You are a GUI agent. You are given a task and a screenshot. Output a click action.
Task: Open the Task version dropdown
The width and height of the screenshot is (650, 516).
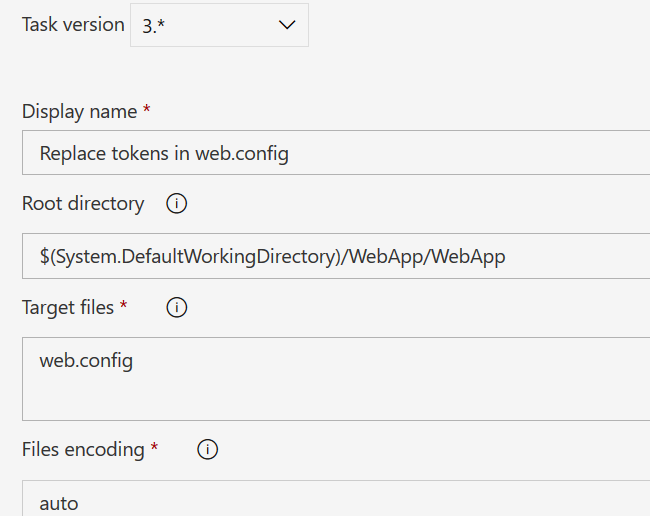[219, 26]
